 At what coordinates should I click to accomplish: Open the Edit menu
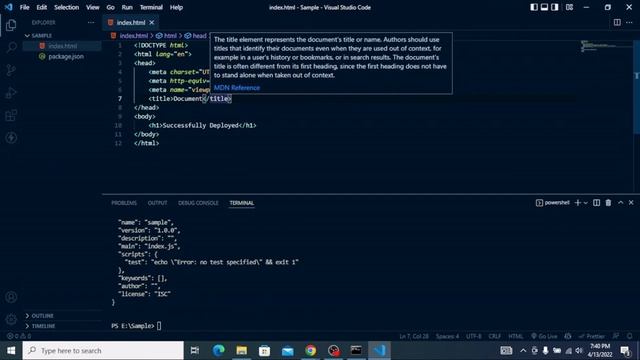pyautogui.click(x=42, y=7)
